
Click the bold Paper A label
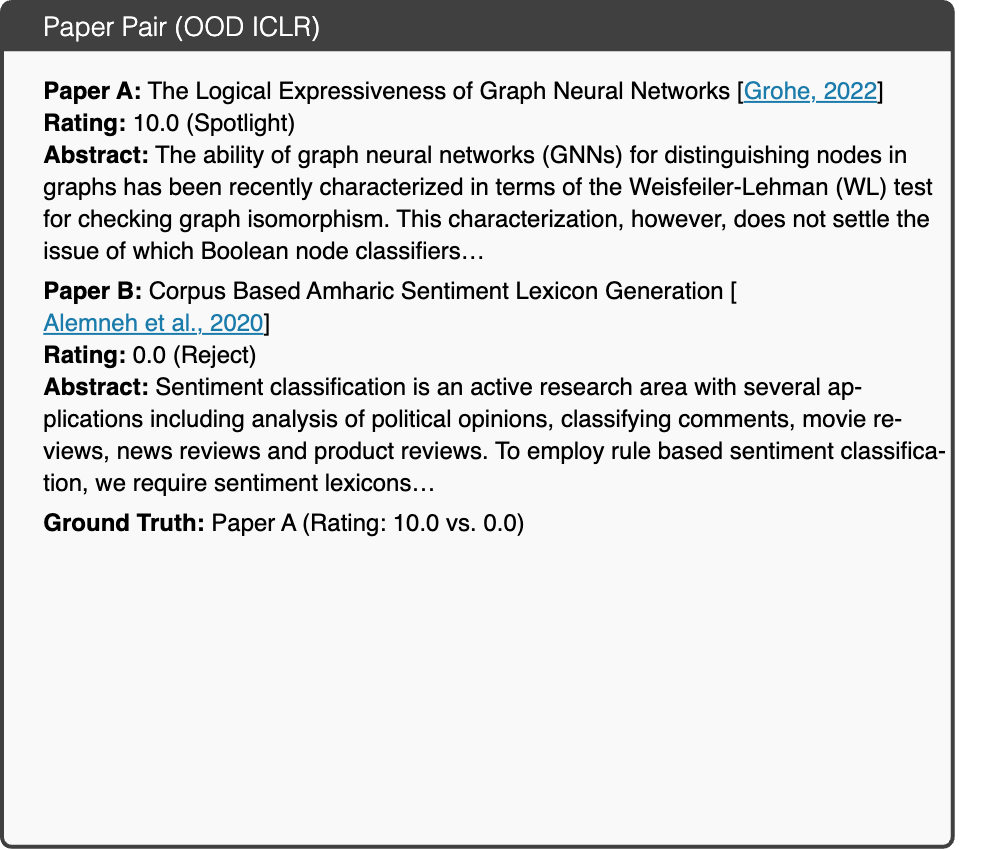coord(92,91)
